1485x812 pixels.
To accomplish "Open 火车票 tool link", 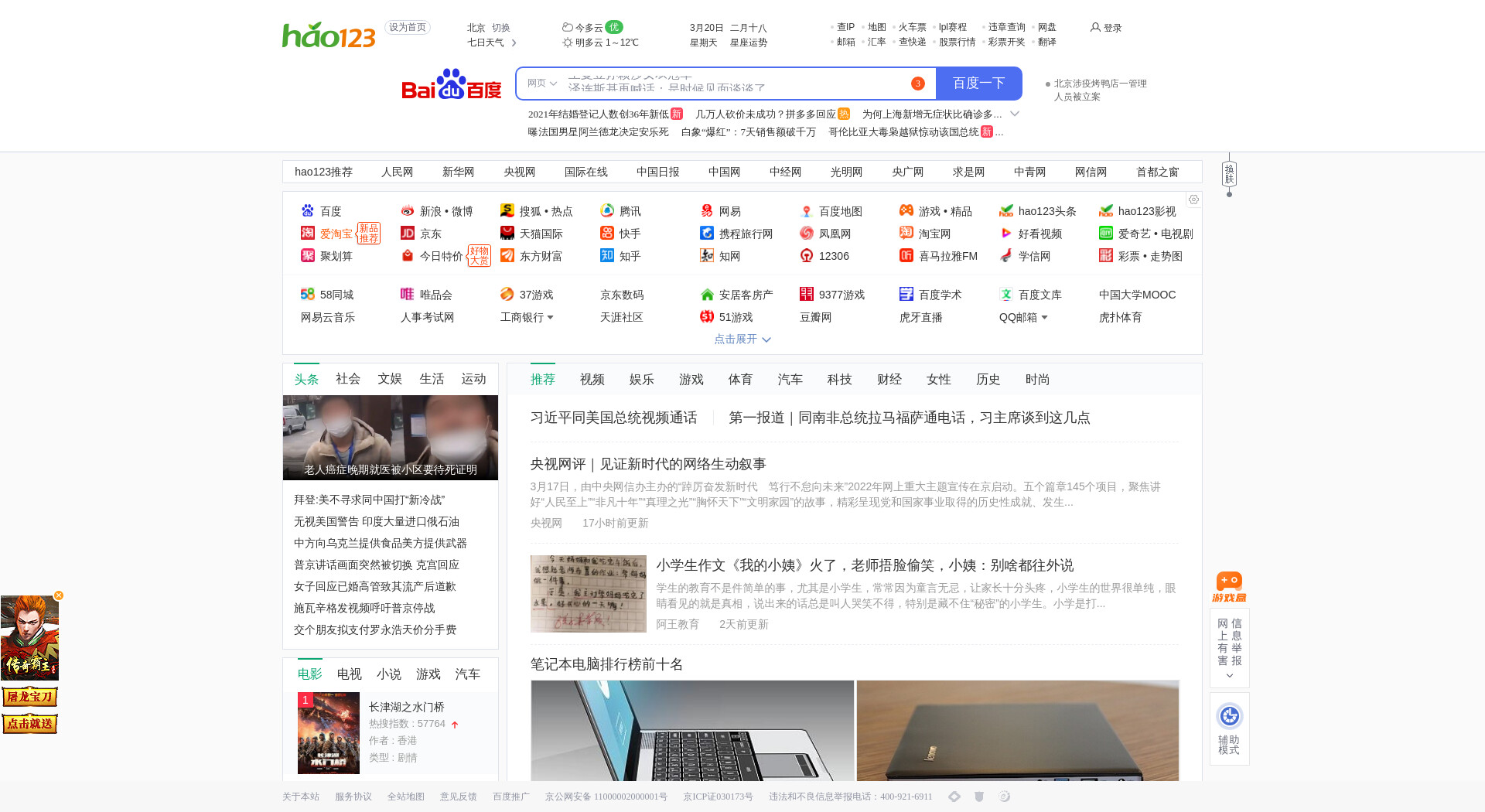I will coord(912,27).
